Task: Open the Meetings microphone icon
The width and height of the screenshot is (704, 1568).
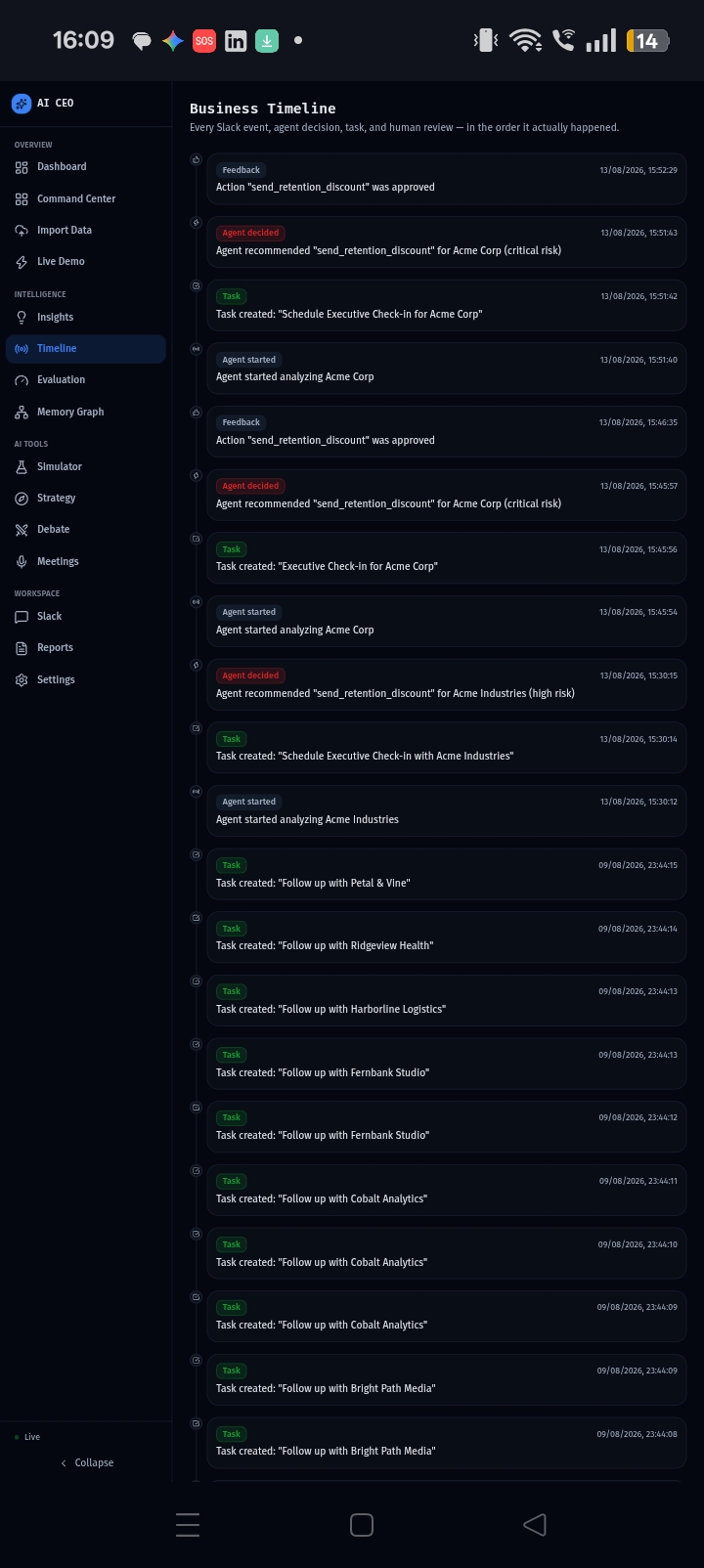Action: point(22,562)
